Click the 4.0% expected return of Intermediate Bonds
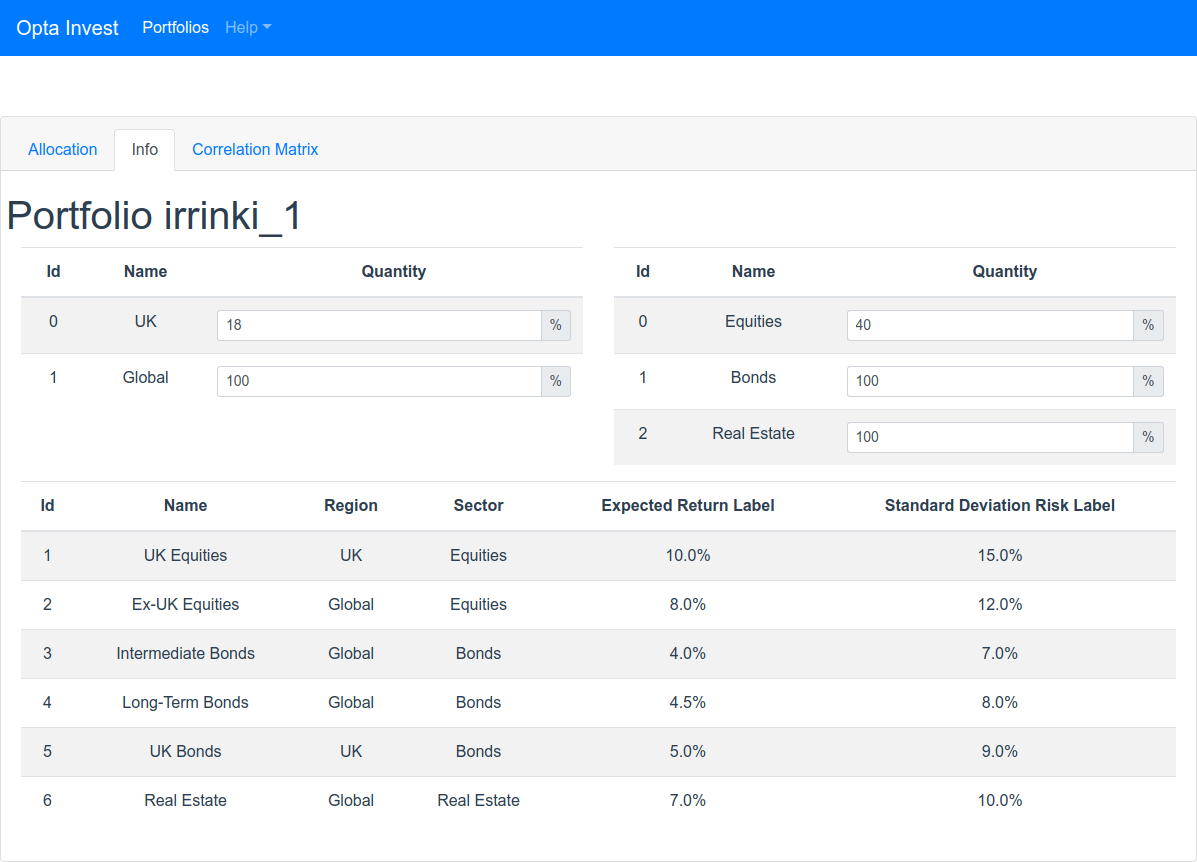This screenshot has width=1197, height=862. 688,654
